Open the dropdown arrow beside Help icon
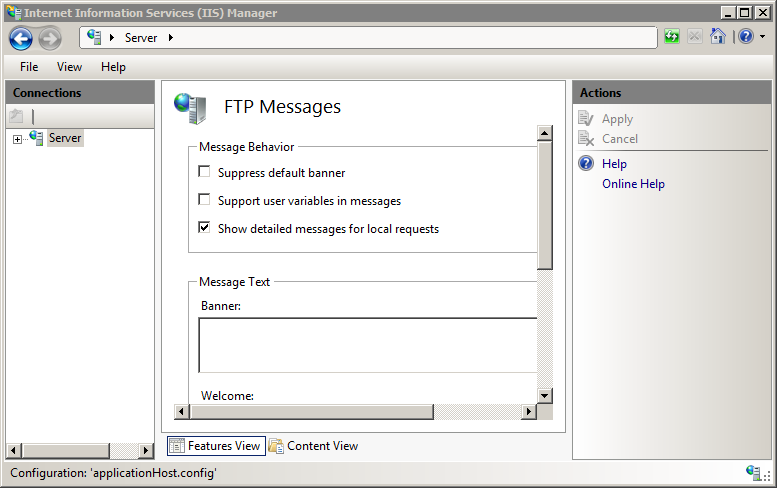 [762, 37]
